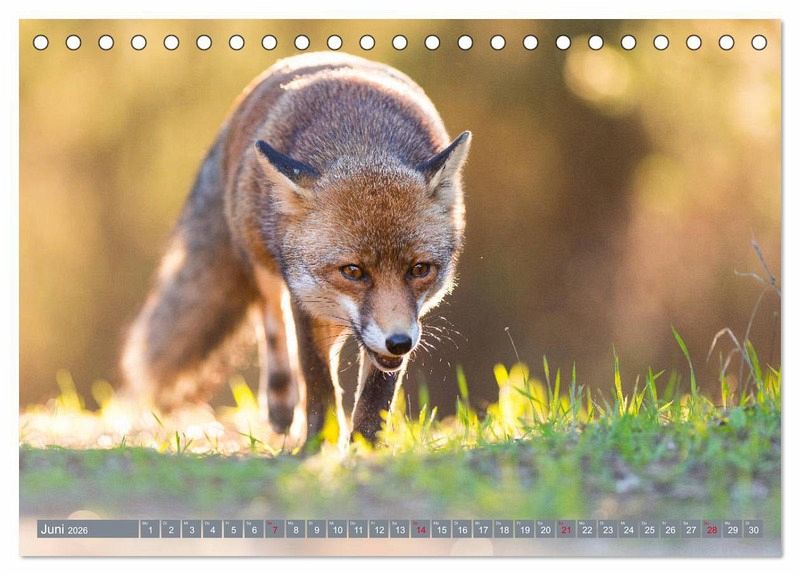Click date 11 in the date row
800x575 pixels.
358,529
